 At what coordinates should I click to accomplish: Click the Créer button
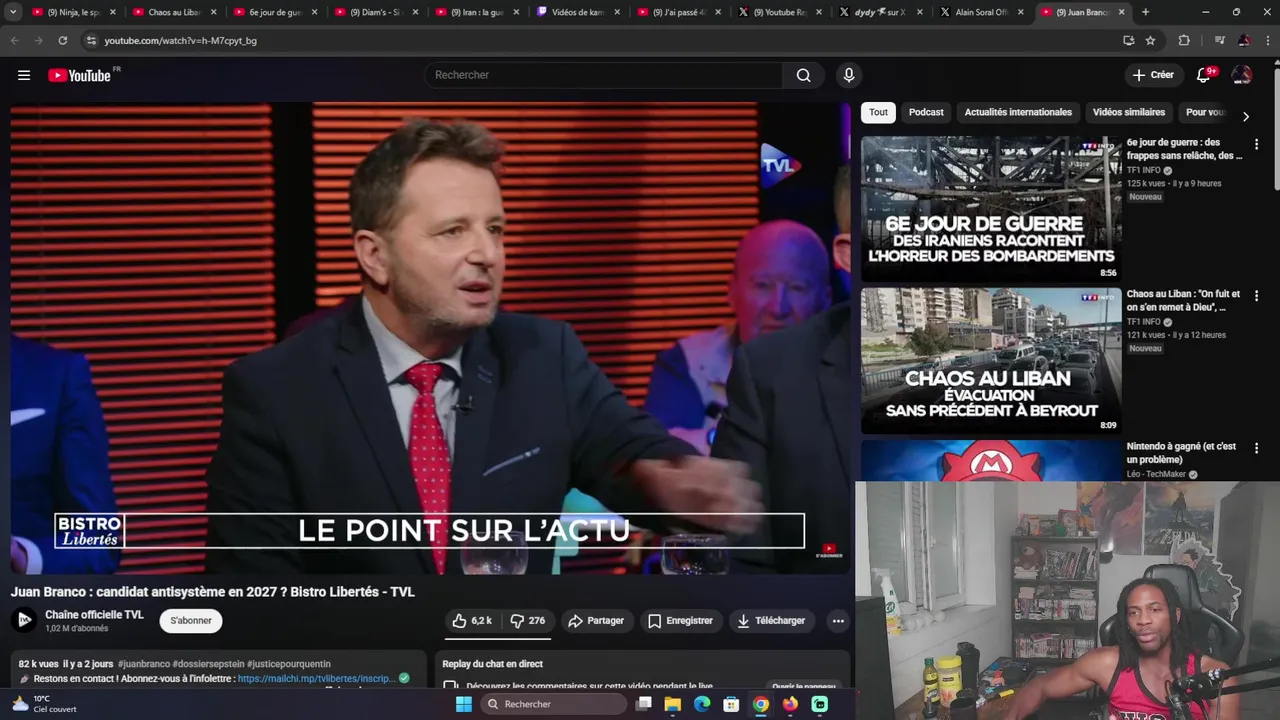tap(1153, 75)
